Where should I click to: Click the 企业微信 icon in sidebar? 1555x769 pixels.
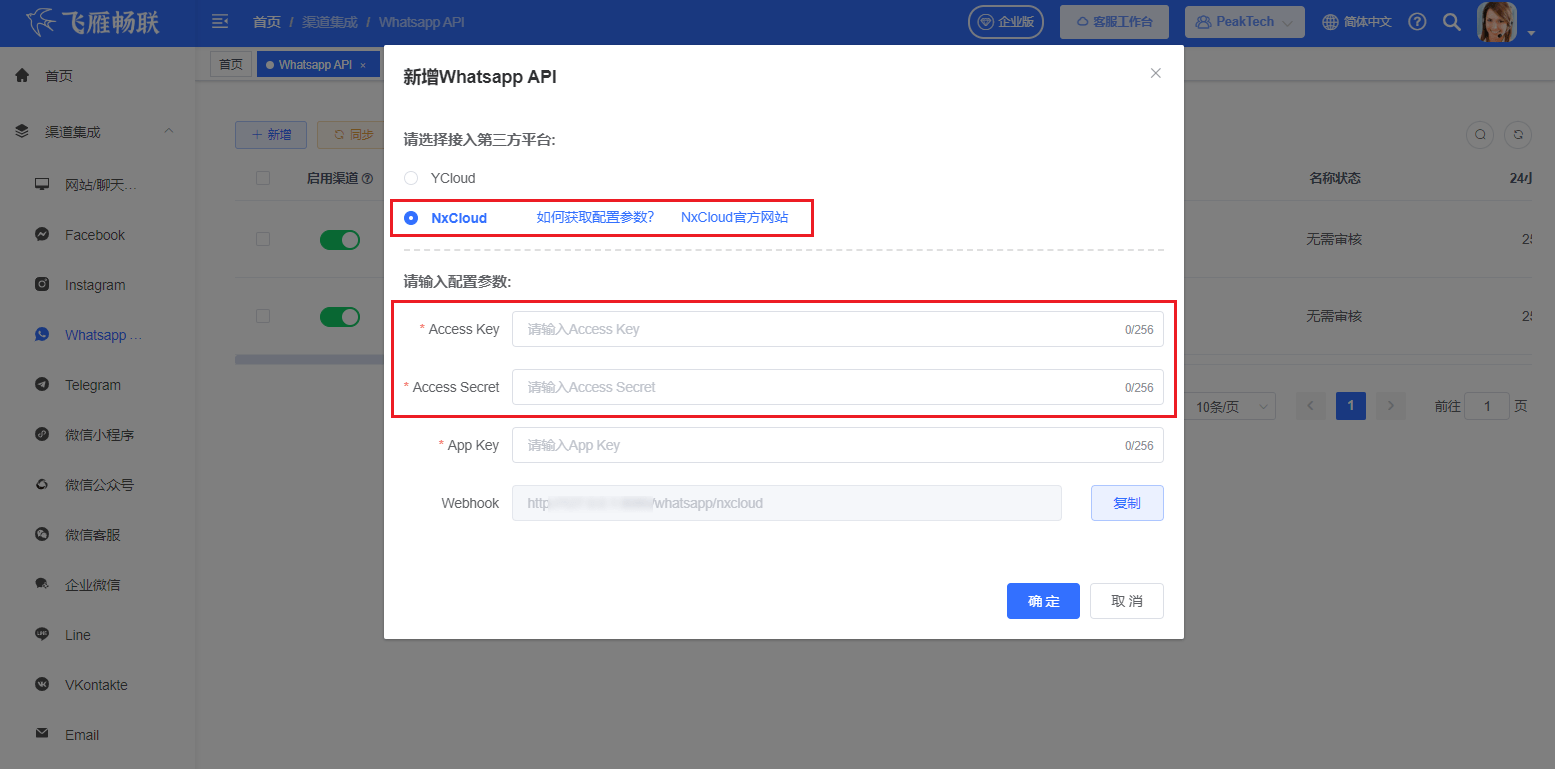click(42, 584)
